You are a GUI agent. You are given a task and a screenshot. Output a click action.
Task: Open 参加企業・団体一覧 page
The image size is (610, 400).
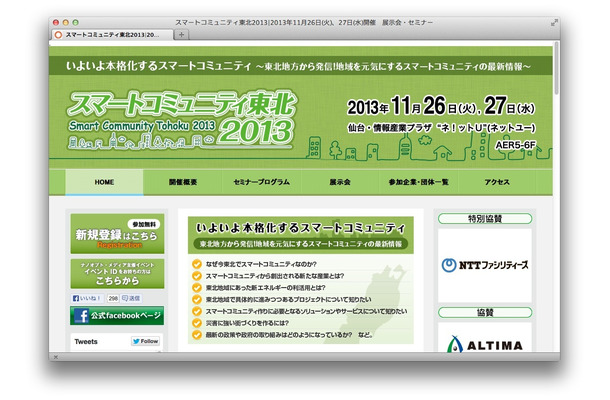pos(419,182)
